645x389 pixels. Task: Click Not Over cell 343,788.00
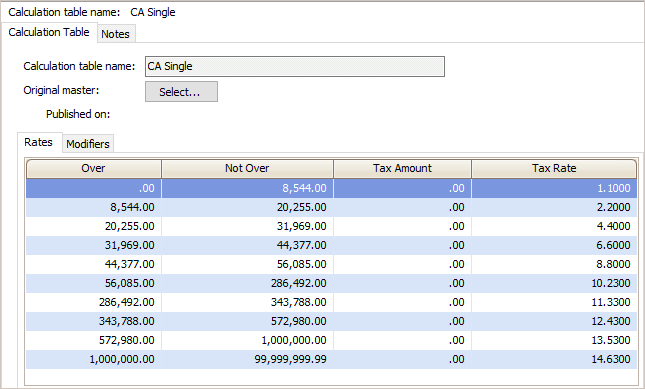247,302
